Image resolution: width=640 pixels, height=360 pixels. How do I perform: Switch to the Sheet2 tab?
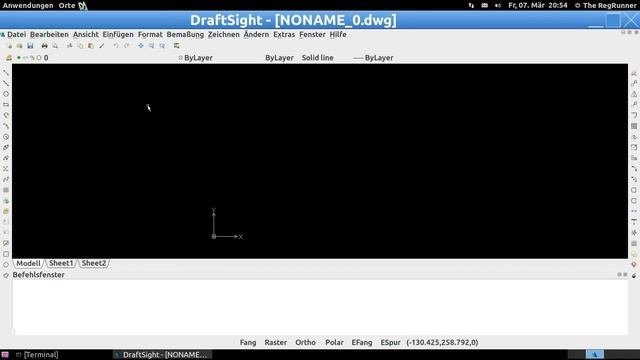pyautogui.click(x=93, y=263)
